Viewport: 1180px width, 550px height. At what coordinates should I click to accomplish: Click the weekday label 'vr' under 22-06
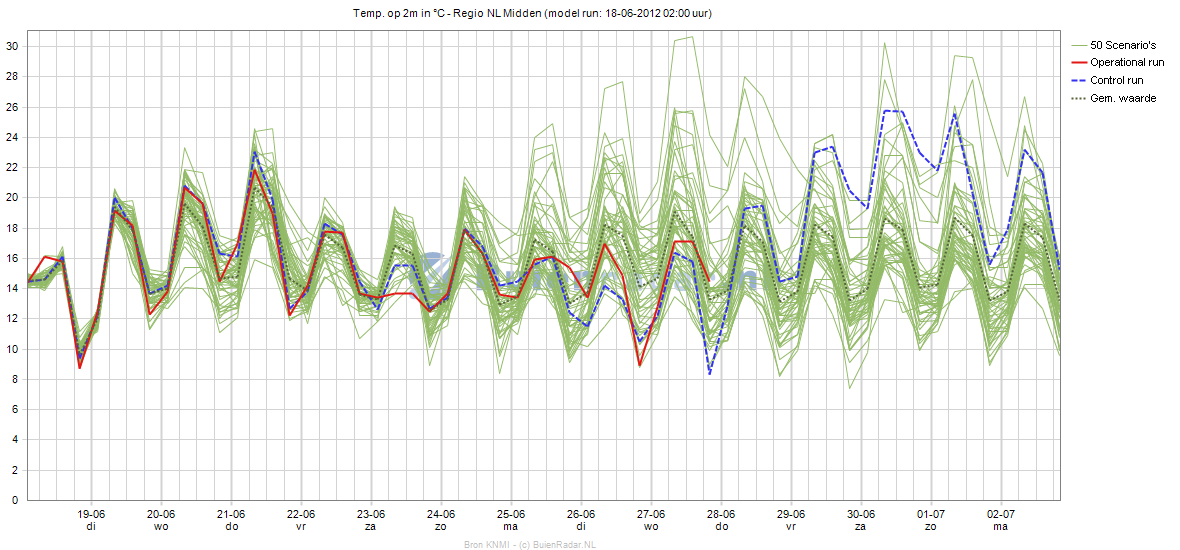pyautogui.click(x=301, y=527)
